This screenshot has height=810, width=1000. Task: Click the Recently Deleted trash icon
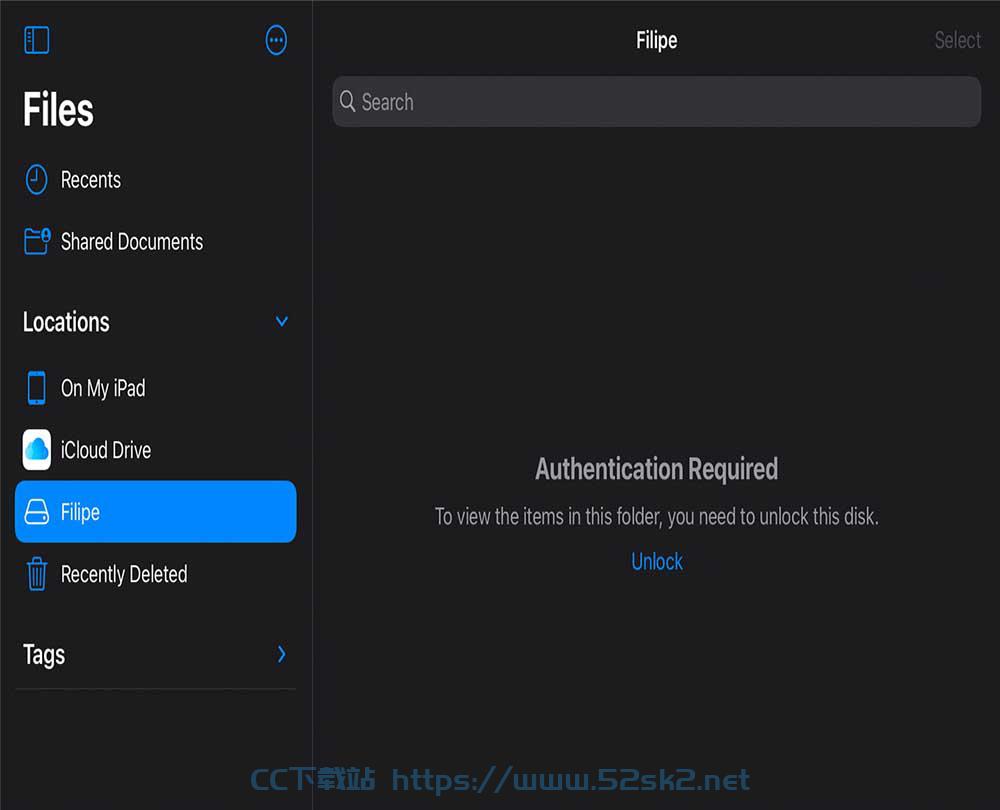tap(36, 573)
